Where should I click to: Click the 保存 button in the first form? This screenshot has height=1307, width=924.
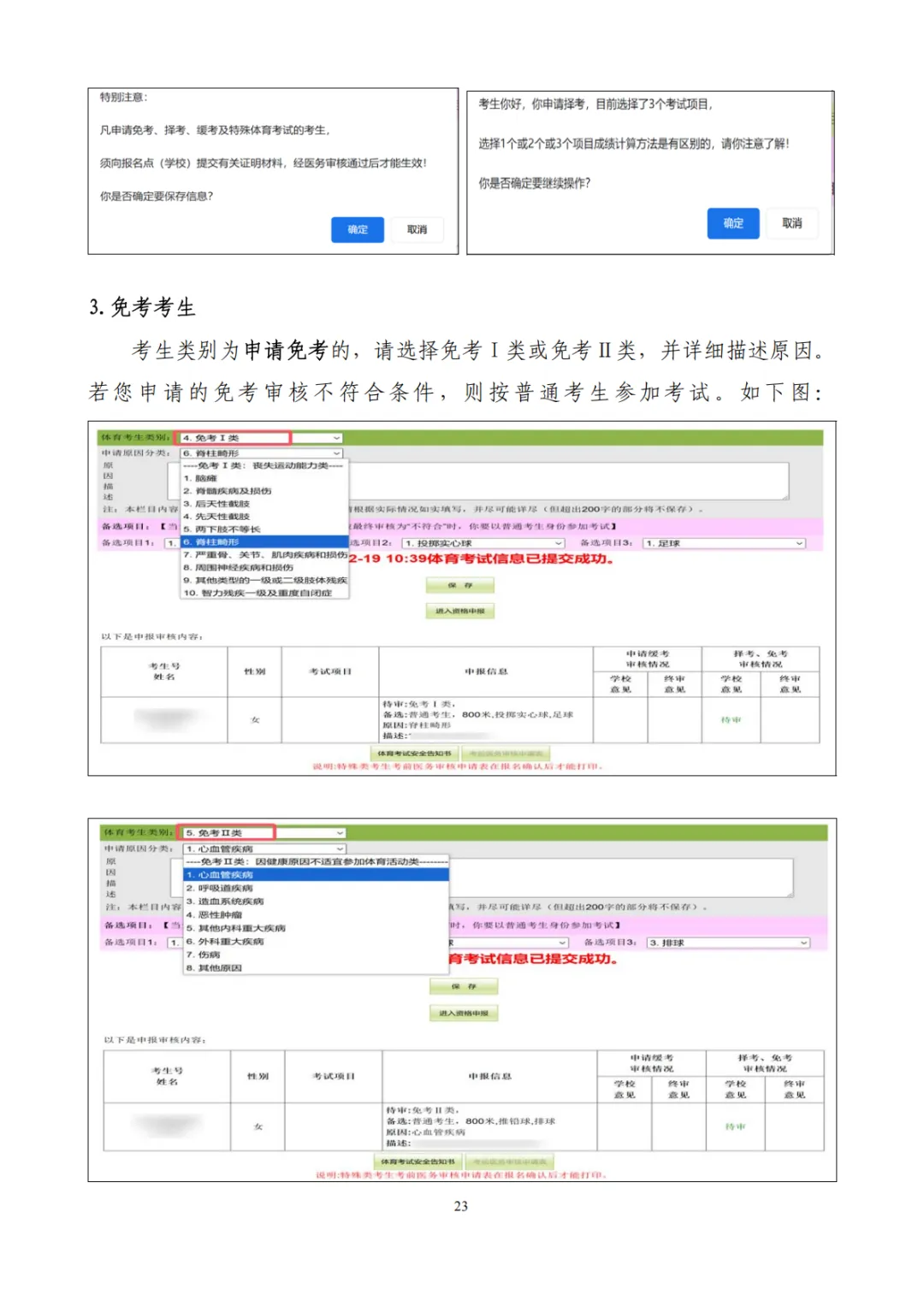460,585
